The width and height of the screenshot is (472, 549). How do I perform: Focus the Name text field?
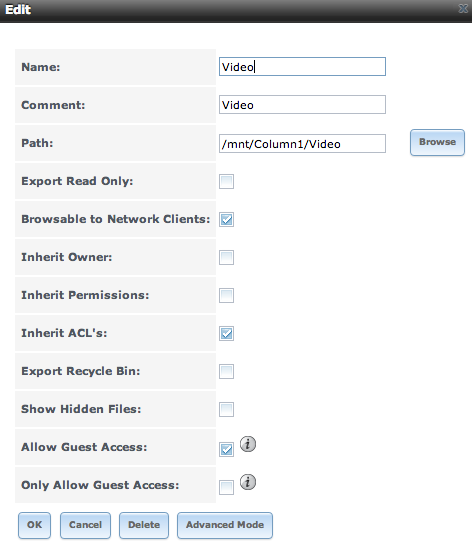tap(302, 67)
